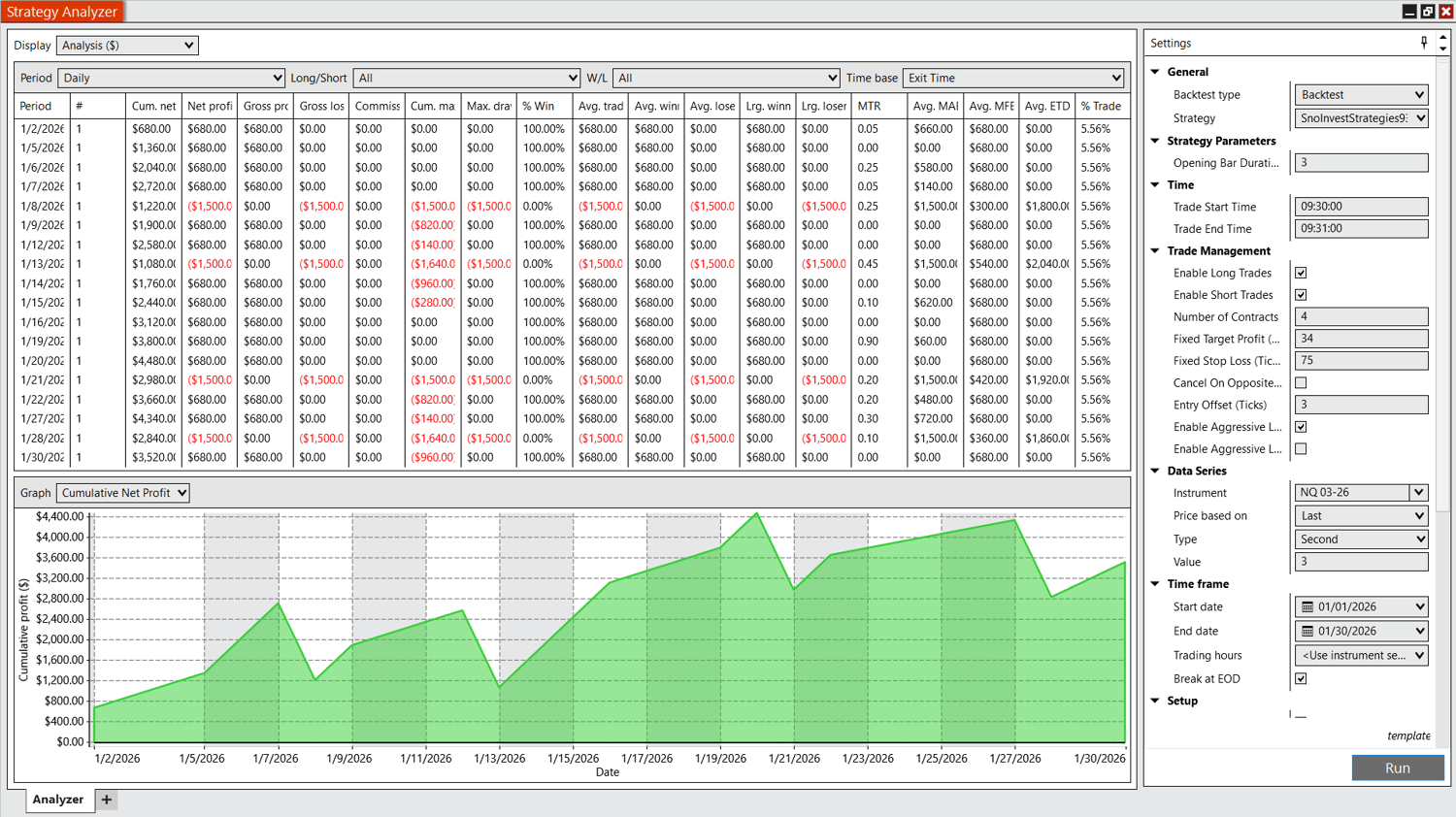Collapse the Data Series section
Viewport: 1456px width, 817px height.
(1155, 471)
